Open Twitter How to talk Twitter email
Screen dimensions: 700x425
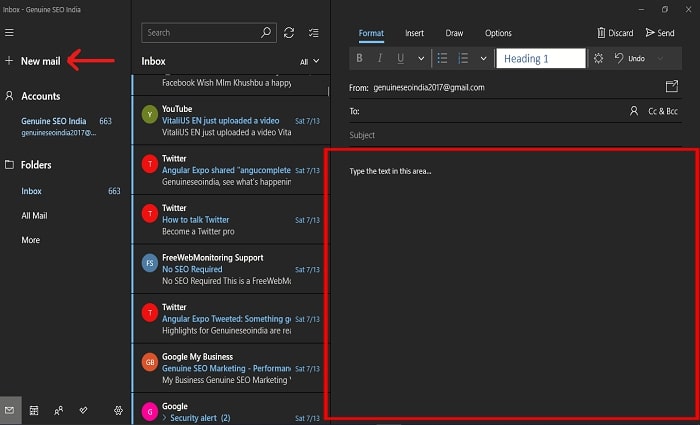231,219
